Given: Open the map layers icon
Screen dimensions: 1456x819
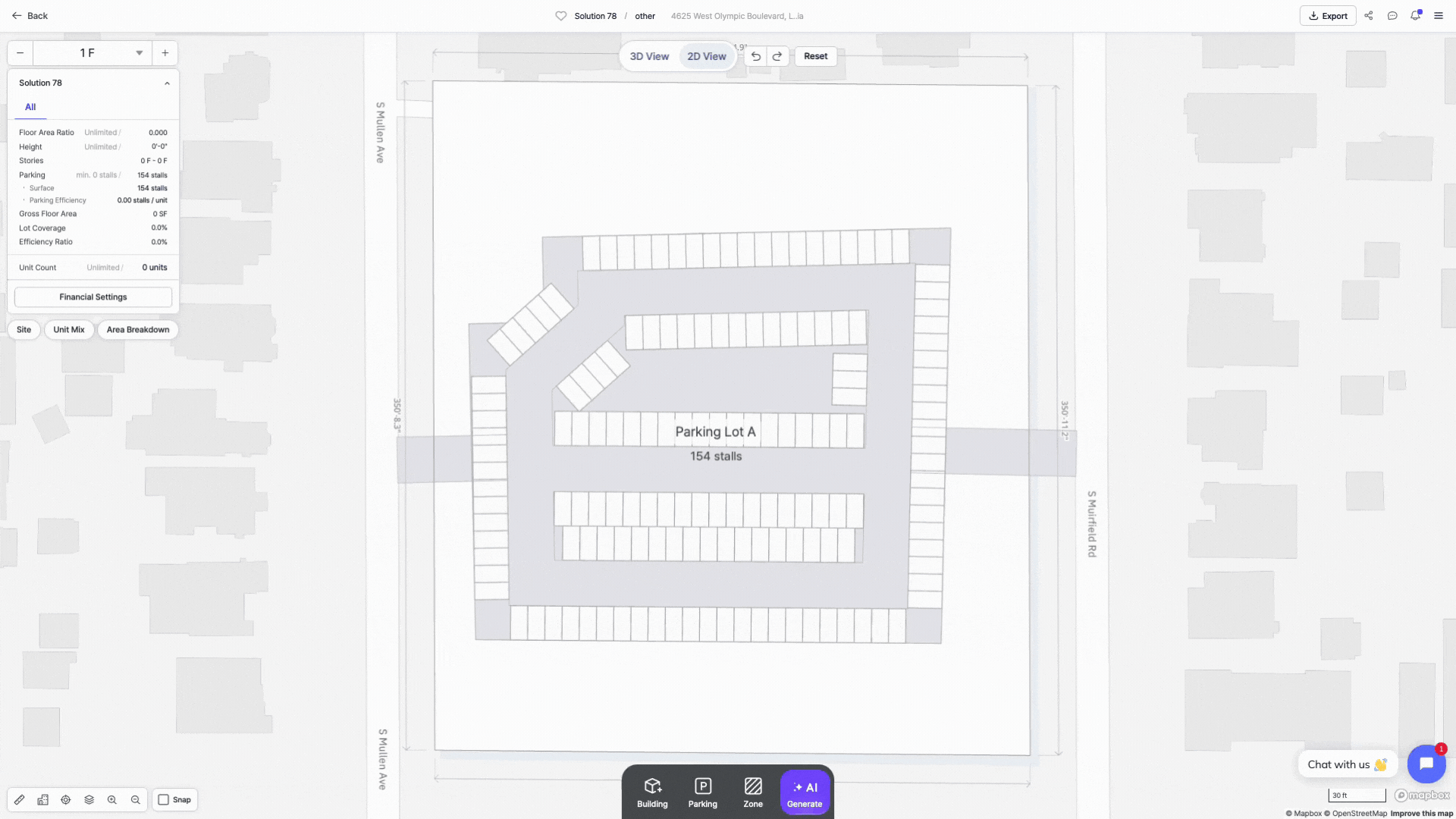Looking at the screenshot, I should (x=89, y=799).
